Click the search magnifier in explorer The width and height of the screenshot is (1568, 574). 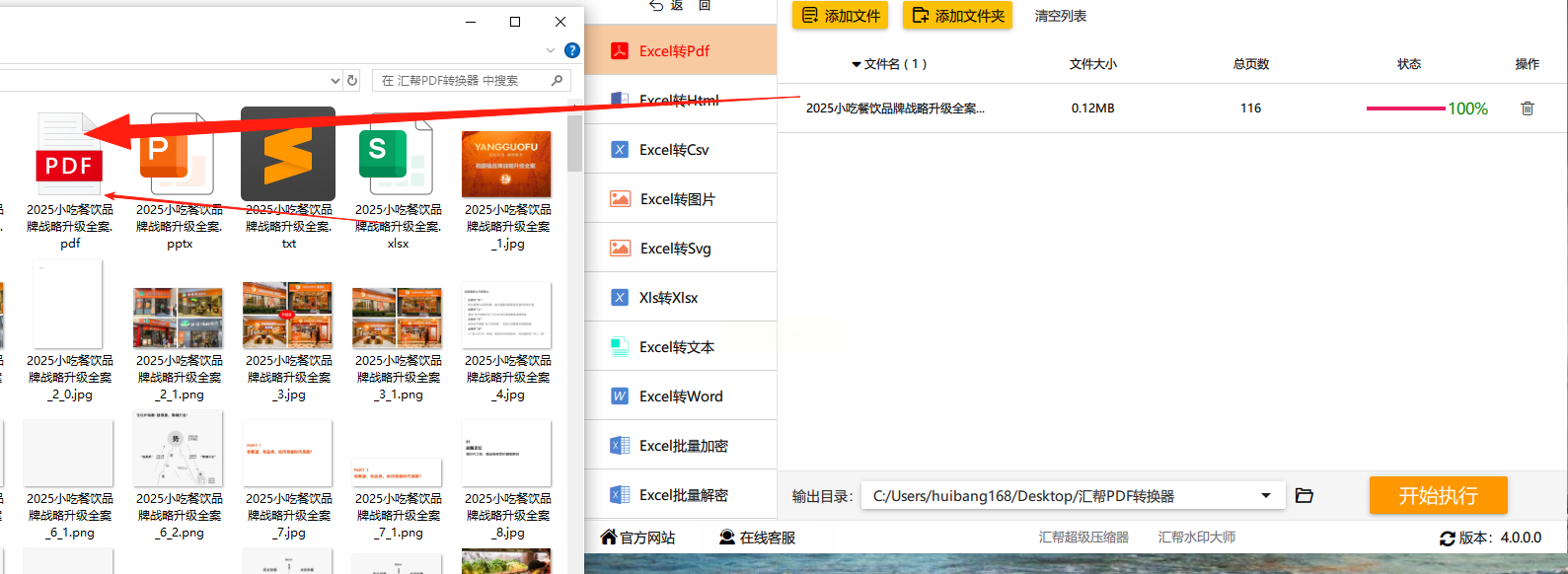click(x=558, y=81)
